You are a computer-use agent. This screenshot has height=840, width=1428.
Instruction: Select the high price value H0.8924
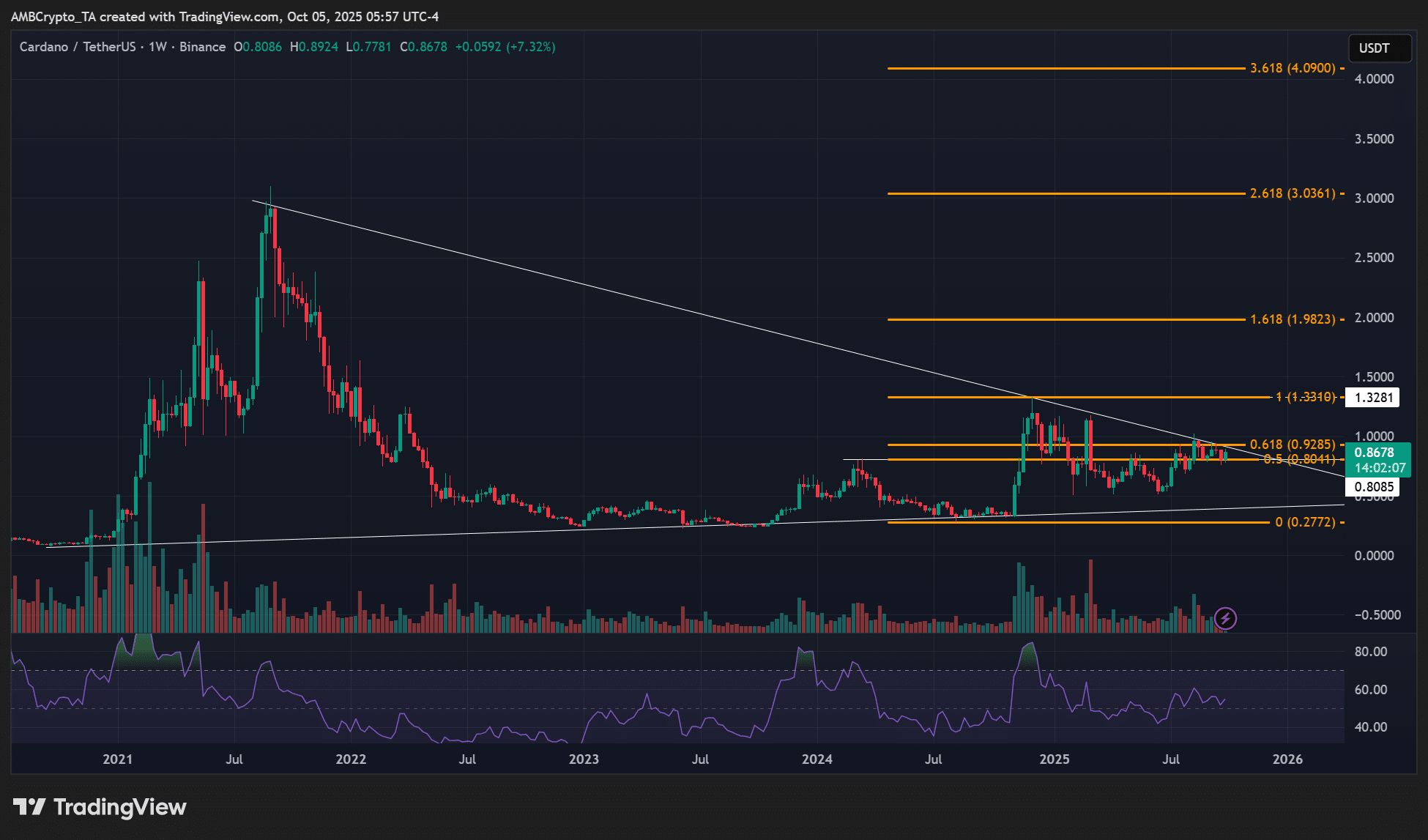click(315, 47)
